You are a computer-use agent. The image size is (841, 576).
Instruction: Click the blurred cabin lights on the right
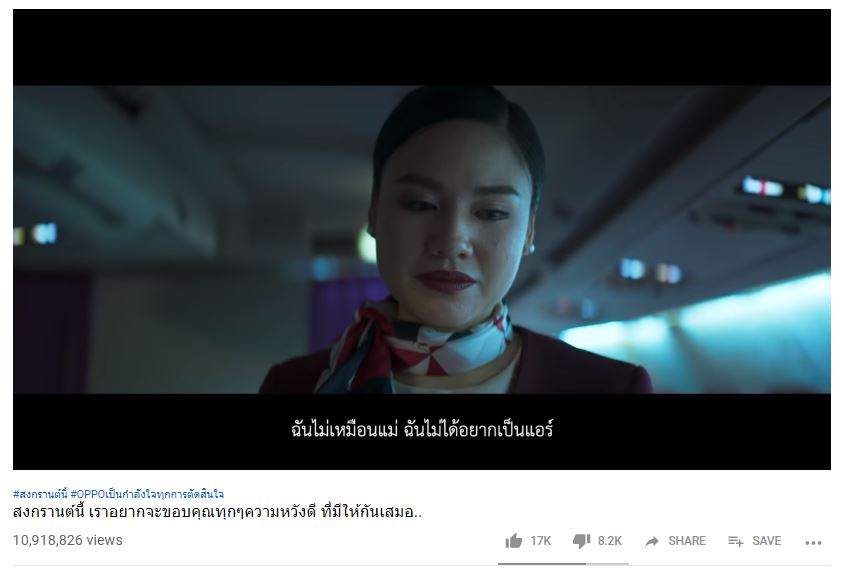786,190
